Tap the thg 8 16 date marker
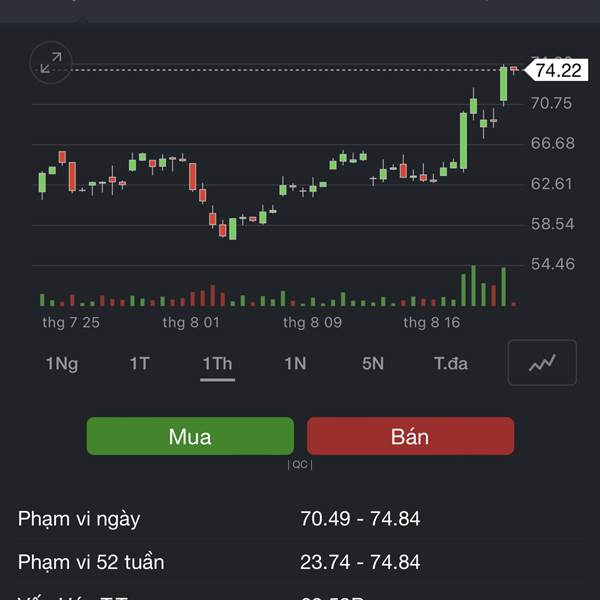Image resolution: width=600 pixels, height=600 pixels. point(432,322)
